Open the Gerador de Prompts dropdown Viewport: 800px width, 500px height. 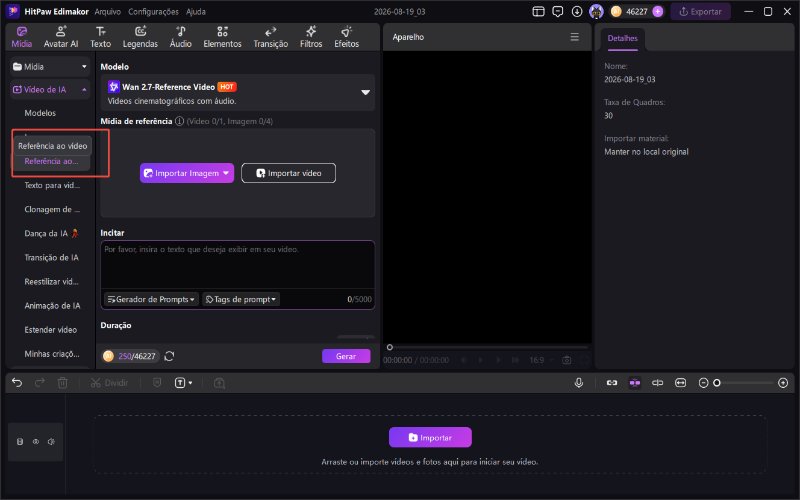coord(151,299)
